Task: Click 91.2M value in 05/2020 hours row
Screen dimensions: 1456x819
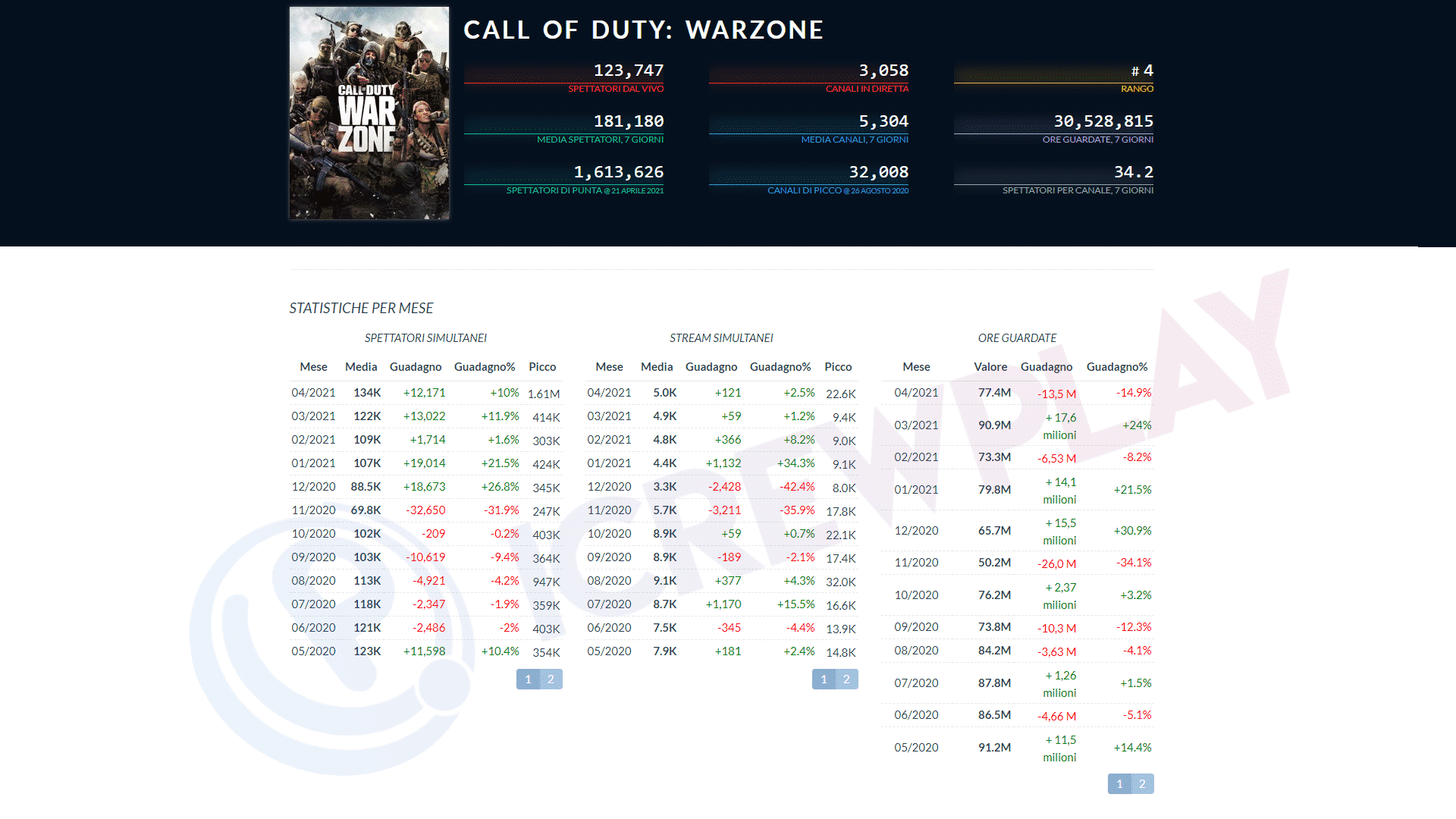Action: point(994,748)
